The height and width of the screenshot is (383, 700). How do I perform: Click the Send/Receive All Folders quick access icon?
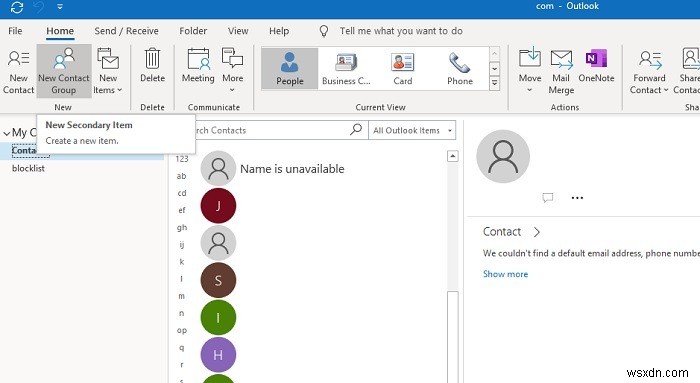17,7
